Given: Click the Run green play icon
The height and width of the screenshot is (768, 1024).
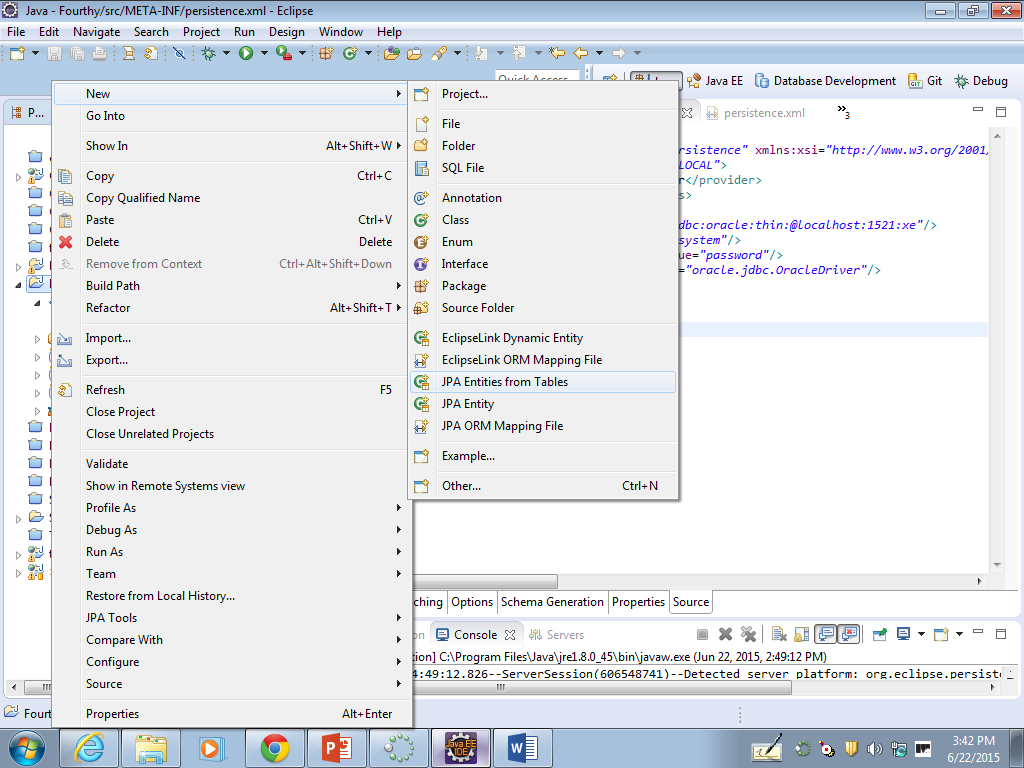Looking at the screenshot, I should point(246,53).
